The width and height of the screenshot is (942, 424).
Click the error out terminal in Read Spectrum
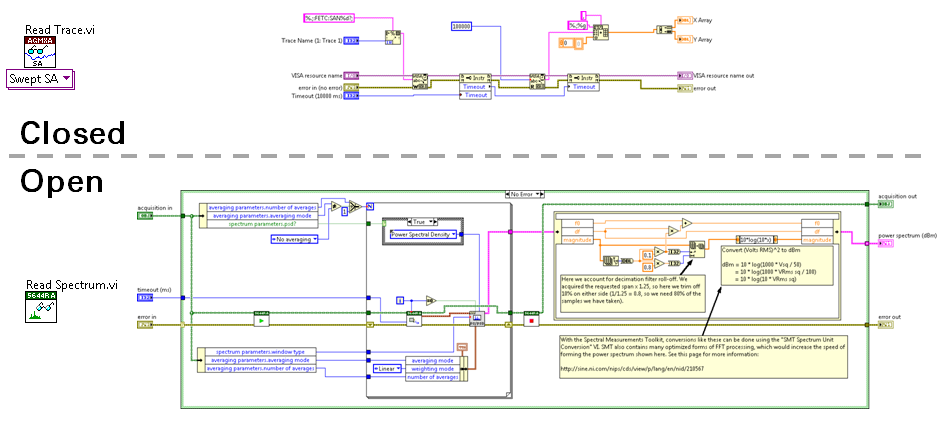point(883,325)
